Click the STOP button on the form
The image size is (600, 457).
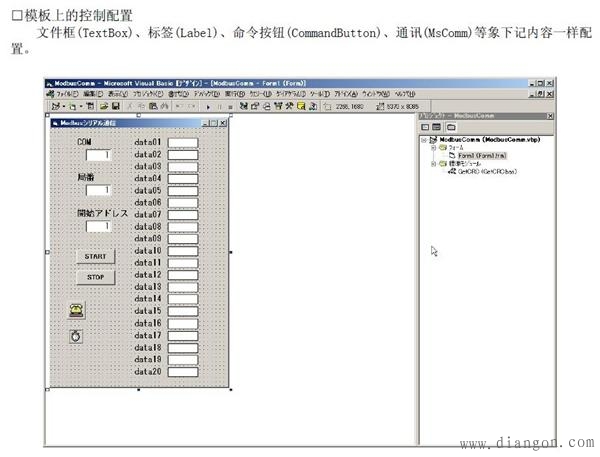point(96,277)
